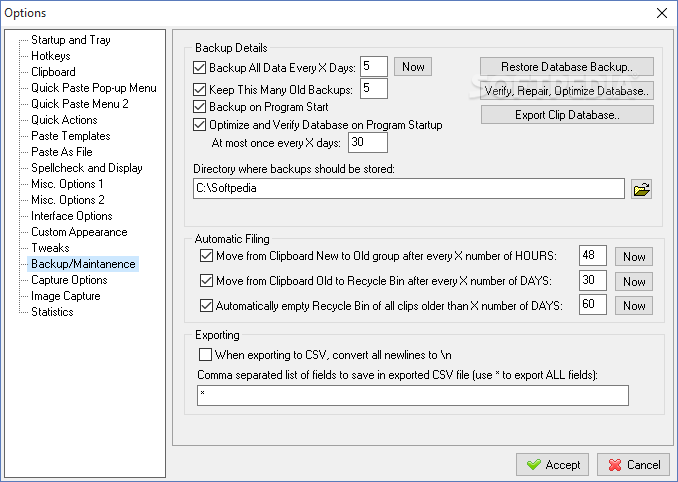Viewport: 678px width, 482px height.
Task: Click Now button next to backup days
Action: click(x=413, y=67)
